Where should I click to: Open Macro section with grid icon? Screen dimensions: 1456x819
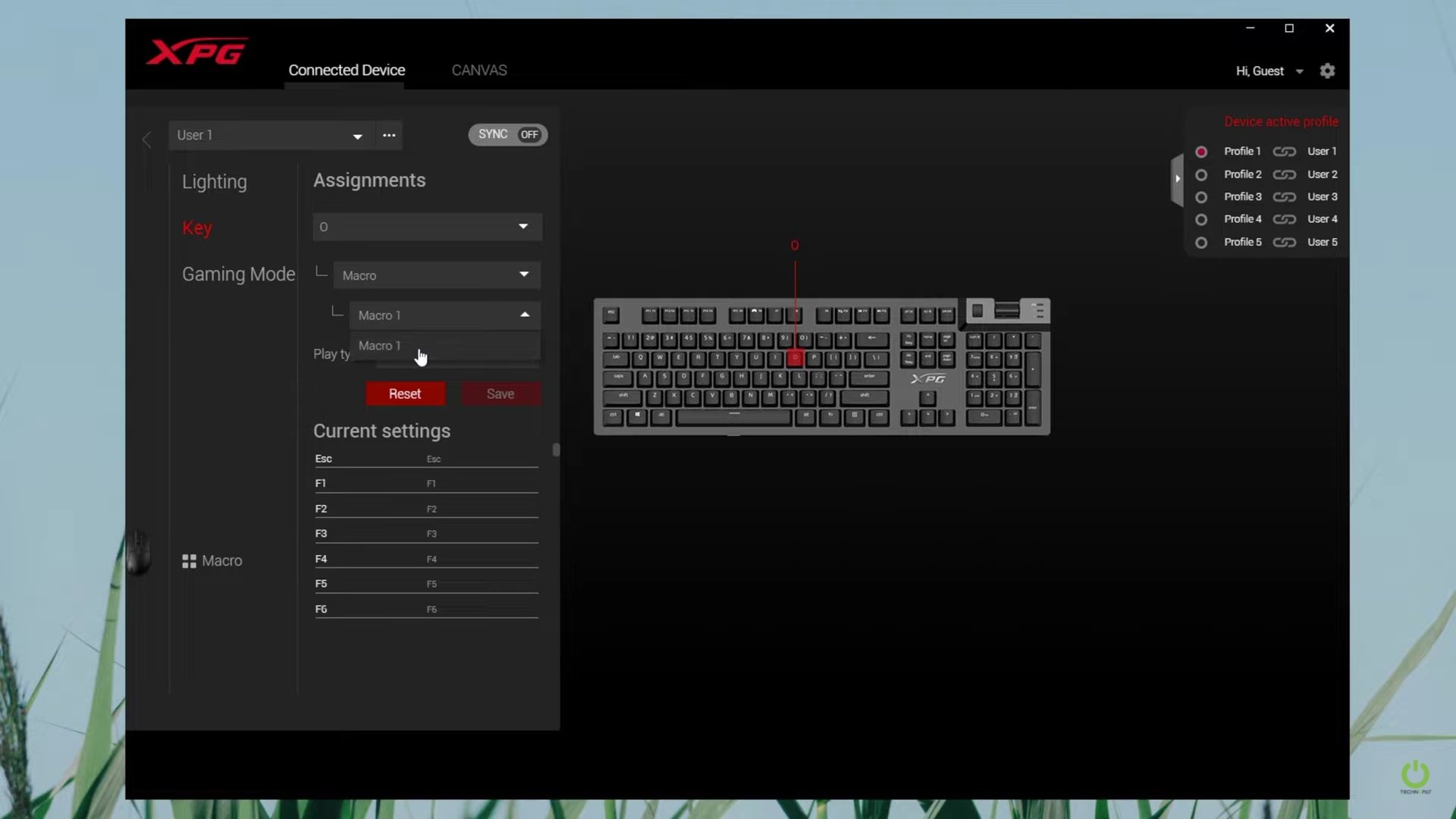pos(212,561)
